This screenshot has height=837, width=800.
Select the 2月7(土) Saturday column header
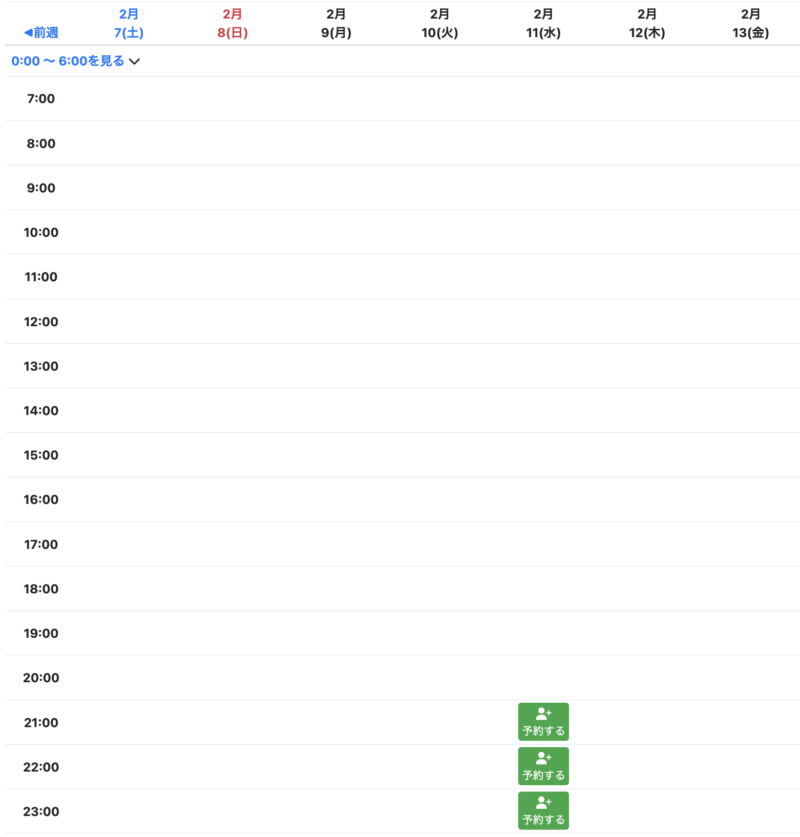point(129,23)
